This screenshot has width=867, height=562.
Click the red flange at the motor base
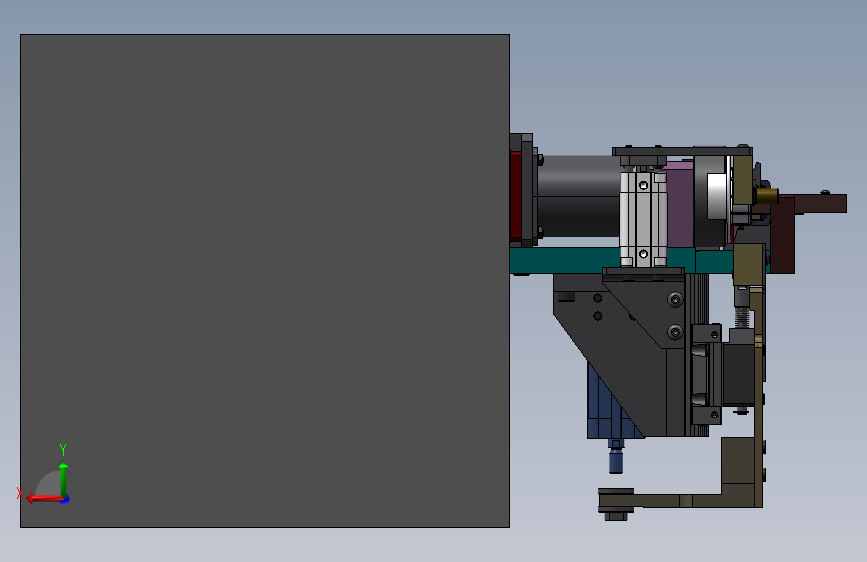(515, 196)
